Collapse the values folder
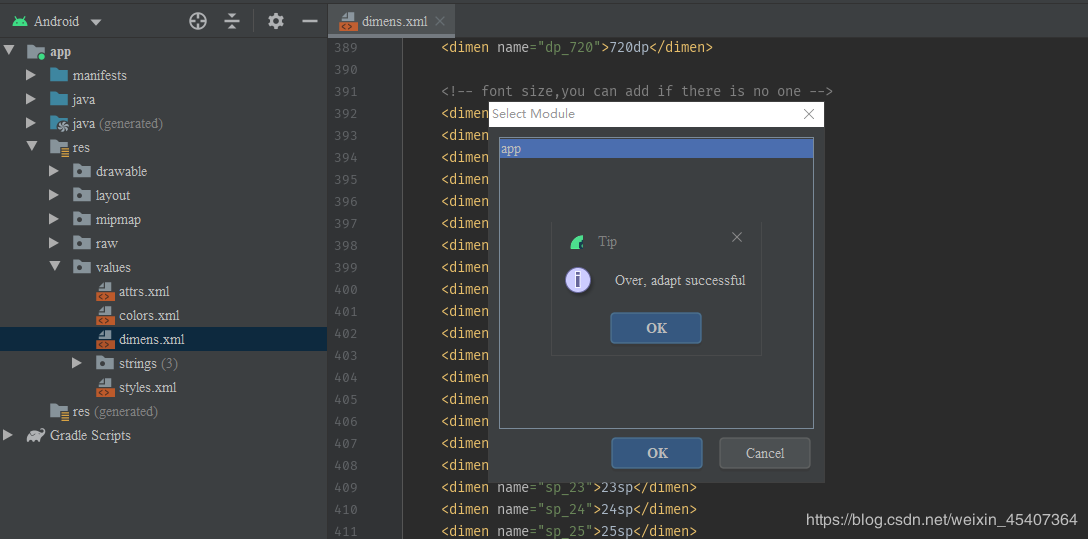 point(54,267)
